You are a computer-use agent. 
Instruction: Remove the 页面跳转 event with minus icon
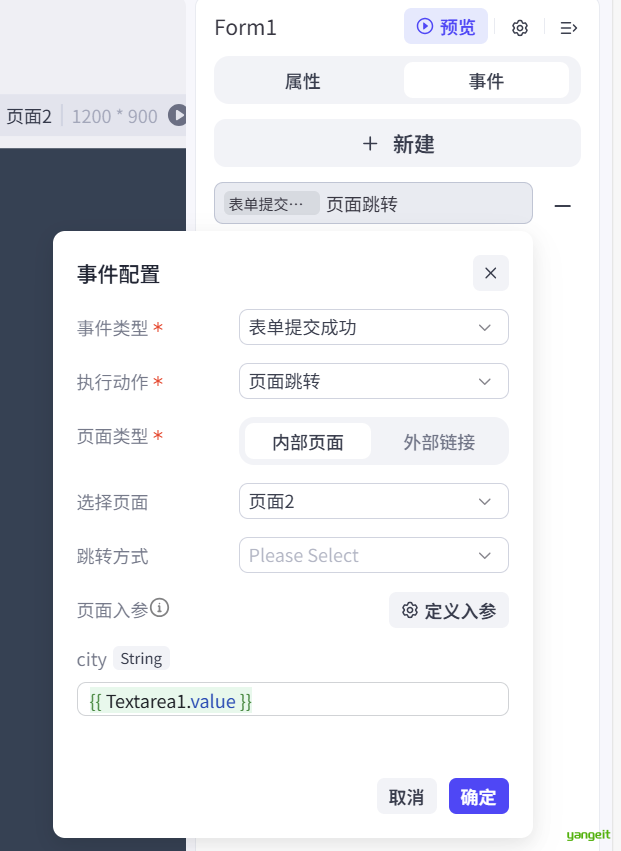click(x=563, y=205)
